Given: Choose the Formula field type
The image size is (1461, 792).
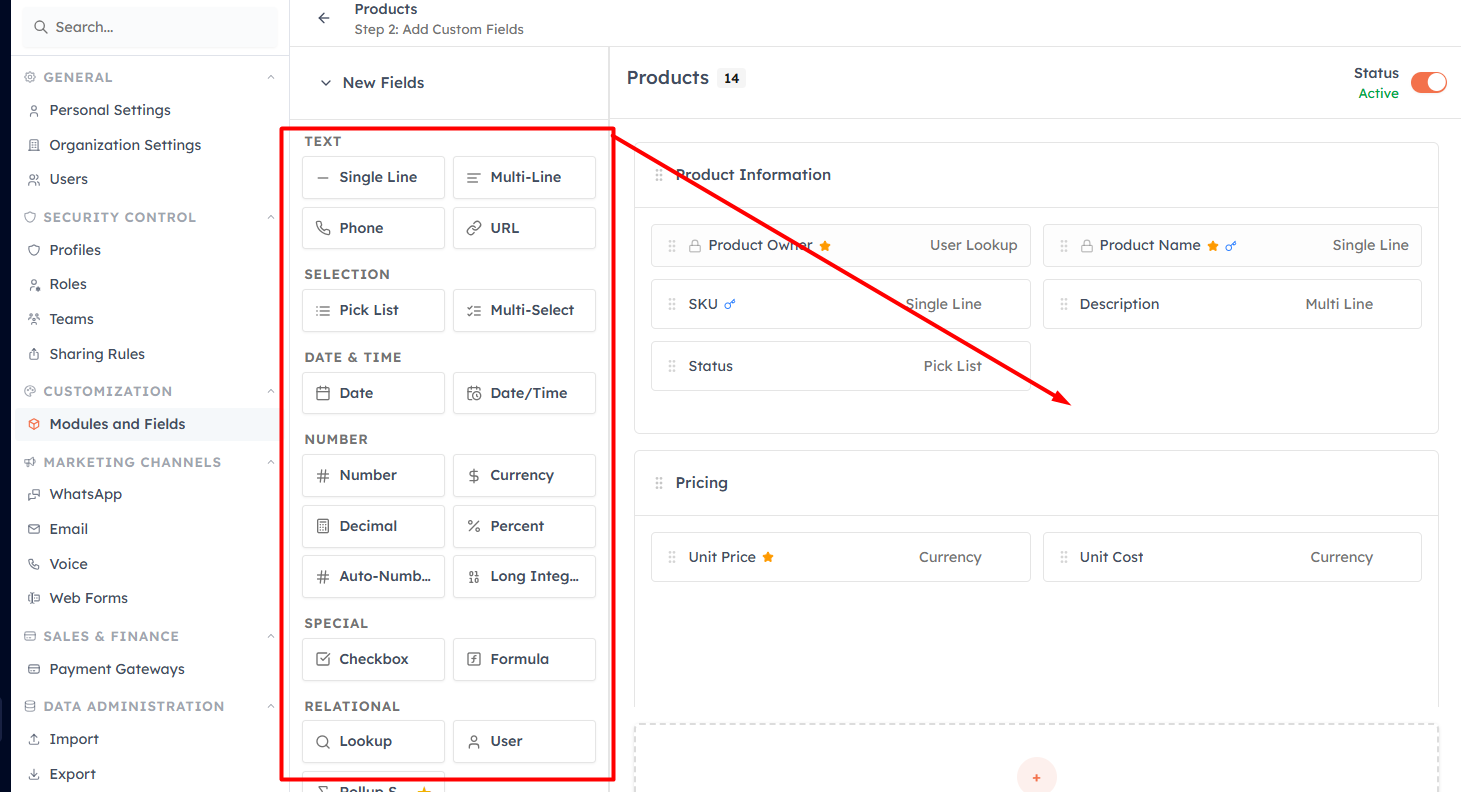Looking at the screenshot, I should (524, 659).
